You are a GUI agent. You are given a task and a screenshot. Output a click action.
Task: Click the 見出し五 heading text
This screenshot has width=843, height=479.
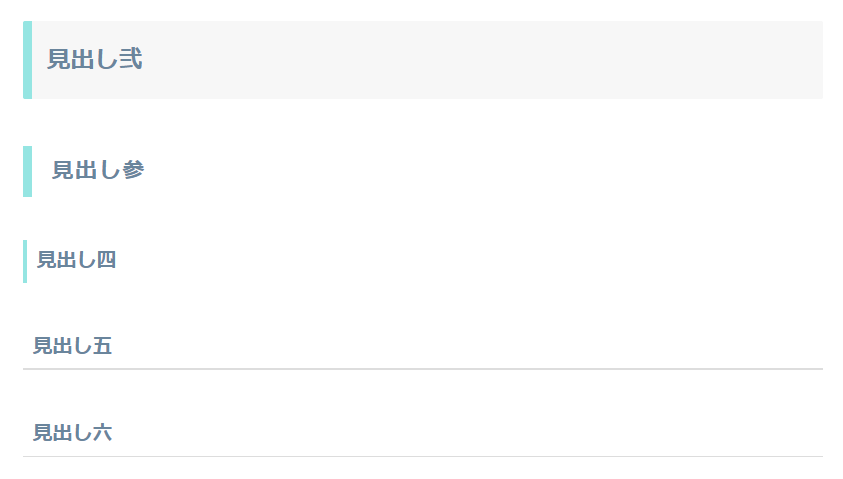click(73, 346)
